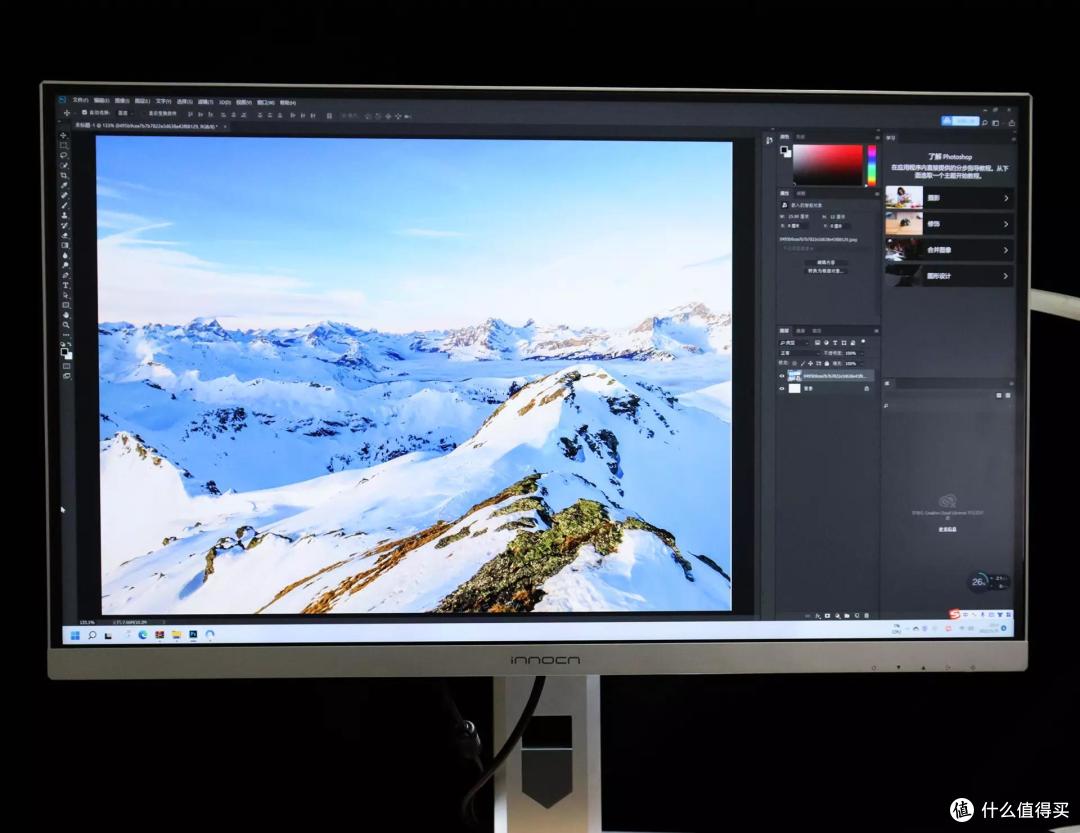Open the Windows Start button
Screen dimensions: 1080x833
click(75, 635)
